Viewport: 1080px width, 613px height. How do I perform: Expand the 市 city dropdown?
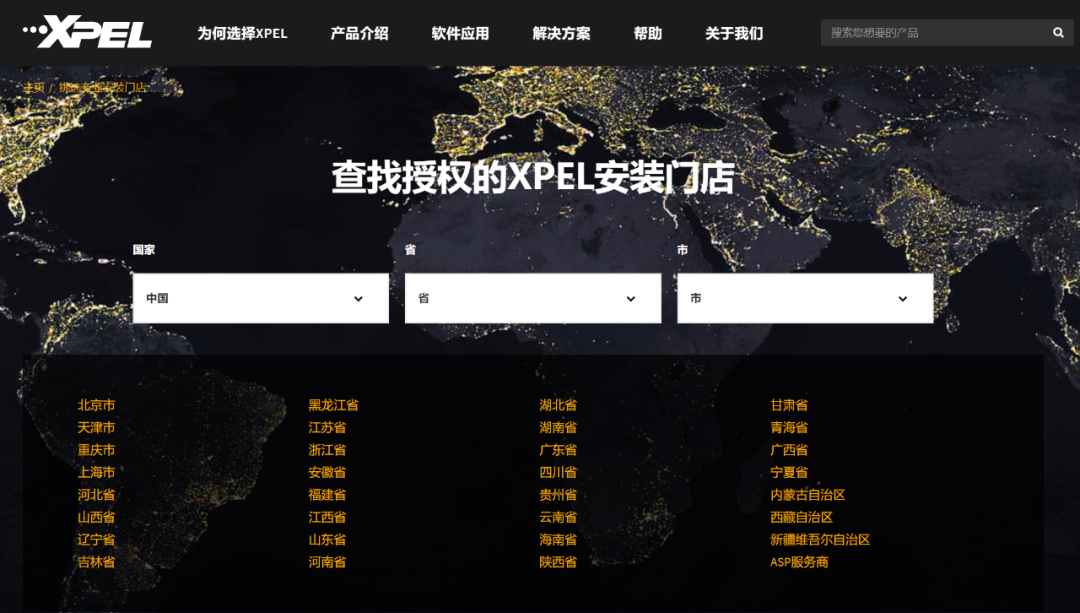(x=805, y=298)
